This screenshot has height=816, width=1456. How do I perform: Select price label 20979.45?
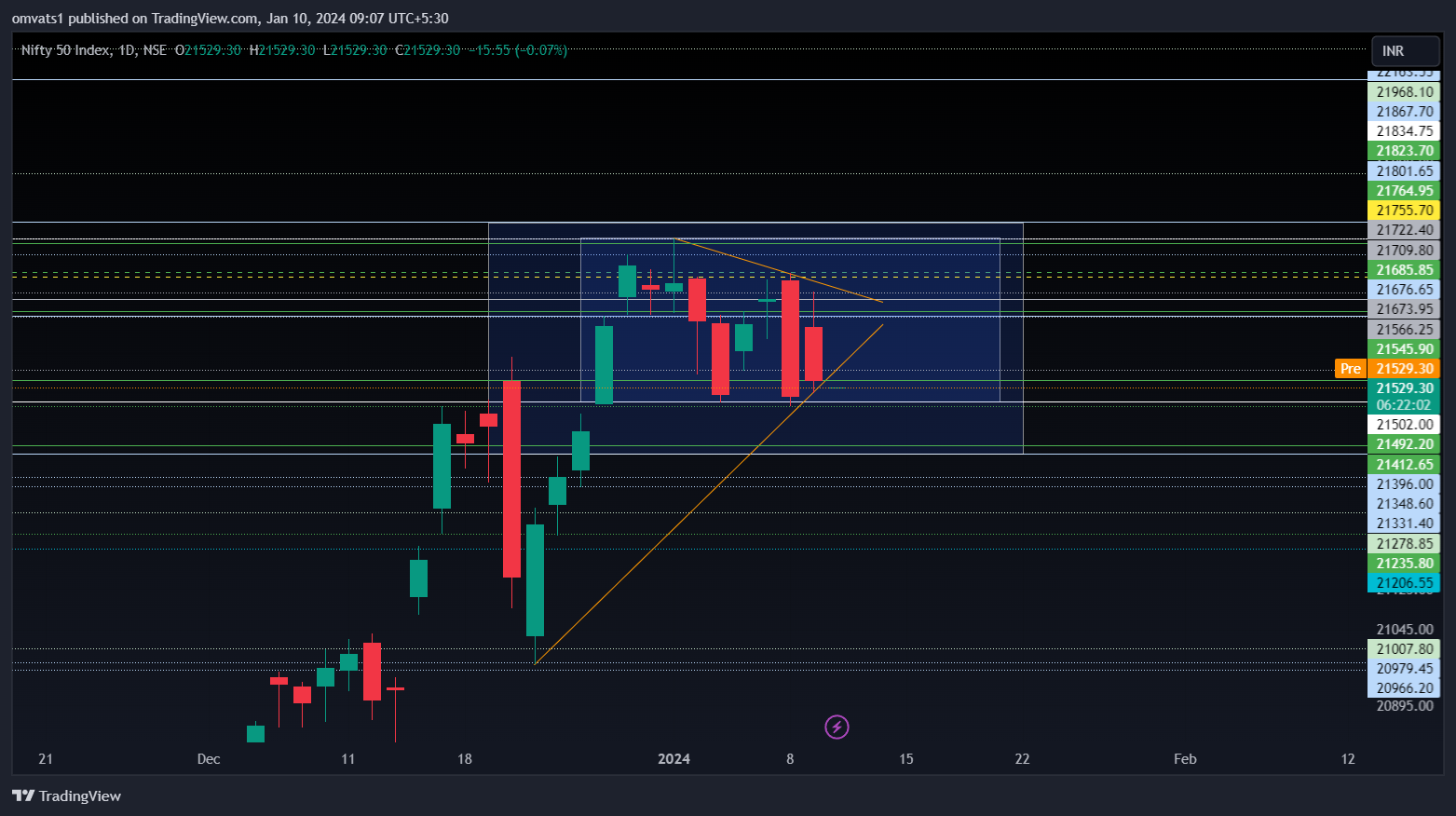click(1404, 669)
